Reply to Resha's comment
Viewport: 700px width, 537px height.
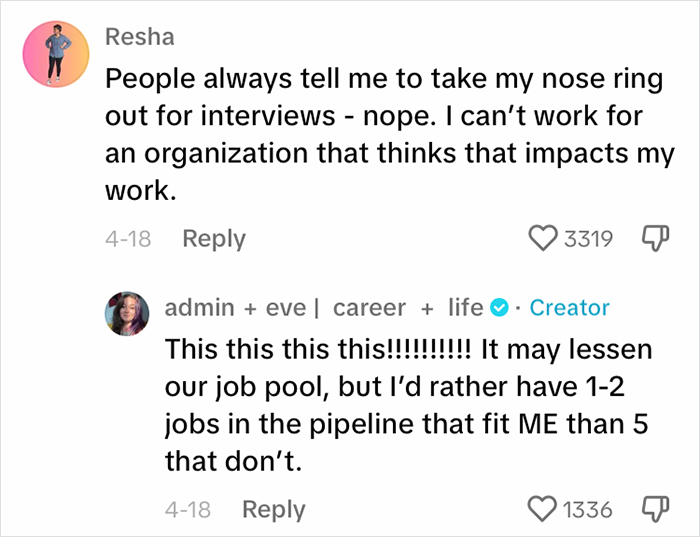click(213, 239)
